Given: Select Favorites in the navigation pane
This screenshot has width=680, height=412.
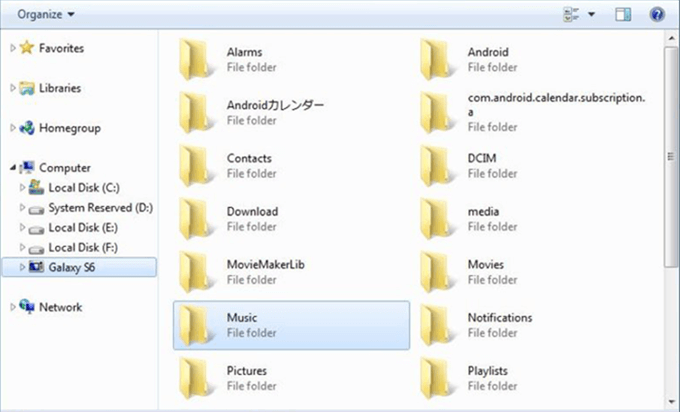Looking at the screenshot, I should (x=60, y=48).
